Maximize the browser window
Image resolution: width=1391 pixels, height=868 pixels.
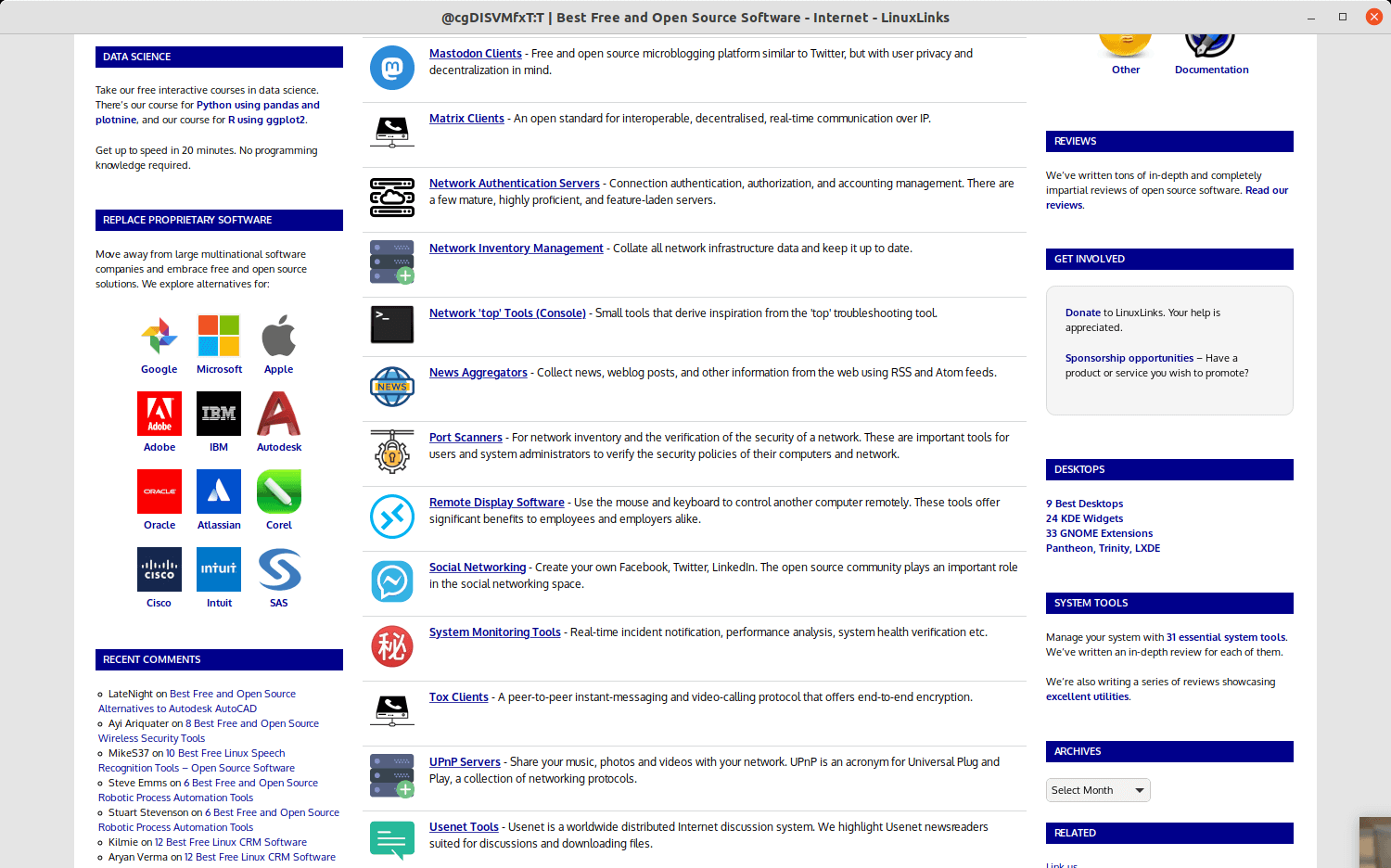tap(1343, 17)
